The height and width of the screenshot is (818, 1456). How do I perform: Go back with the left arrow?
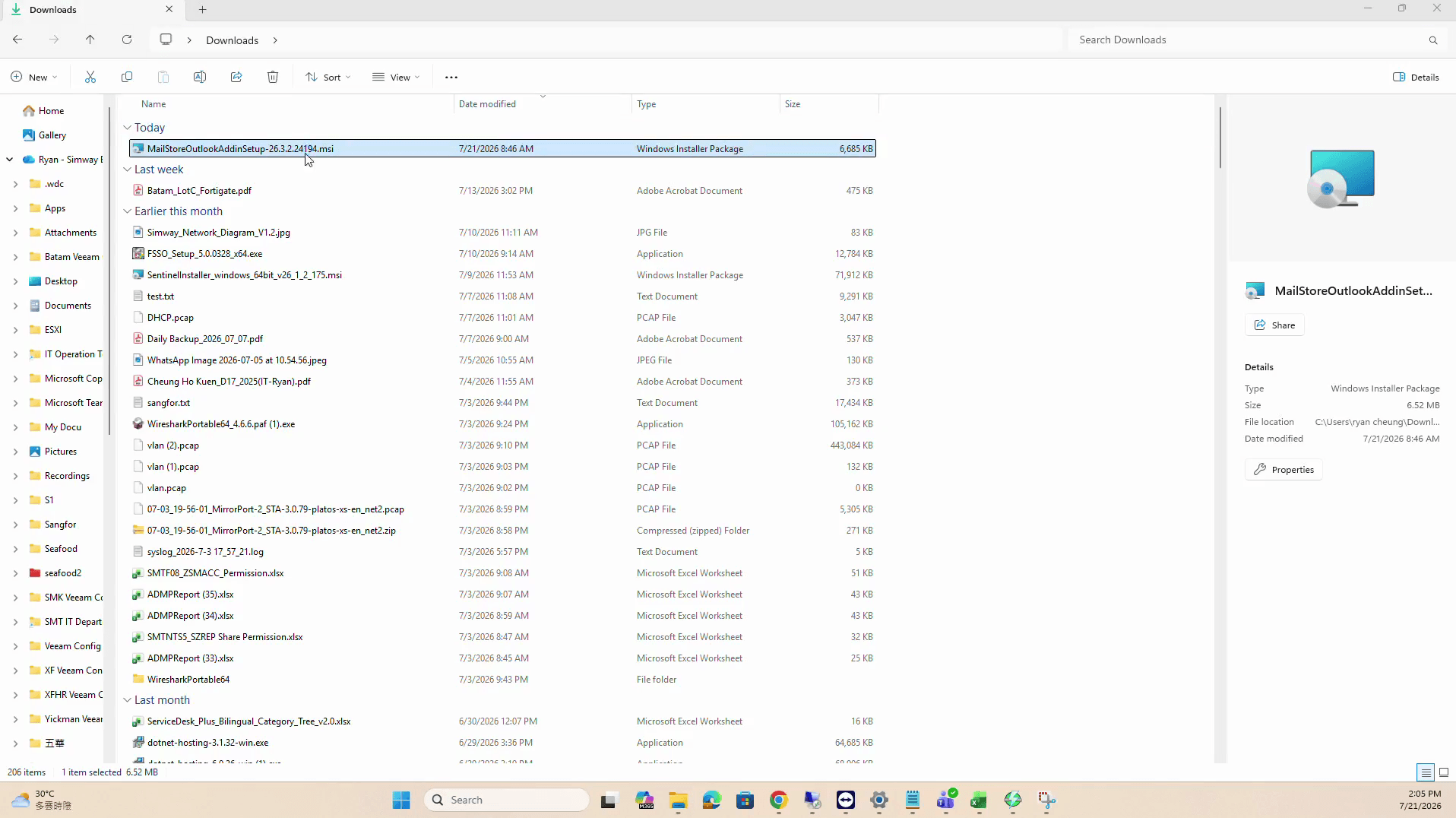17,40
